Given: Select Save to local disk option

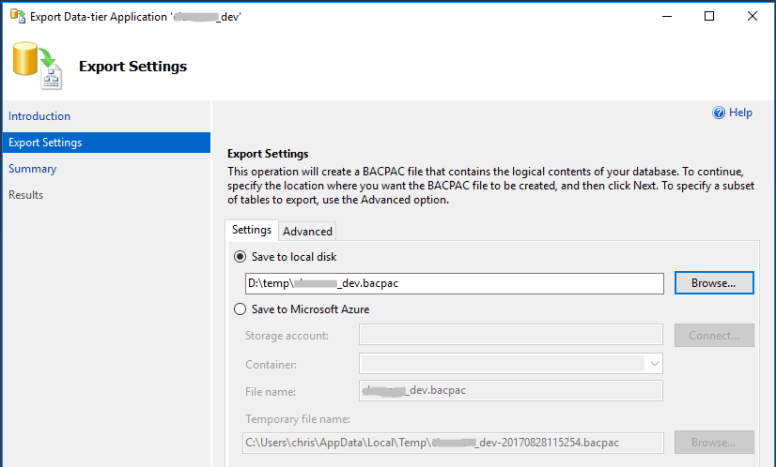Looking at the screenshot, I should [240, 257].
